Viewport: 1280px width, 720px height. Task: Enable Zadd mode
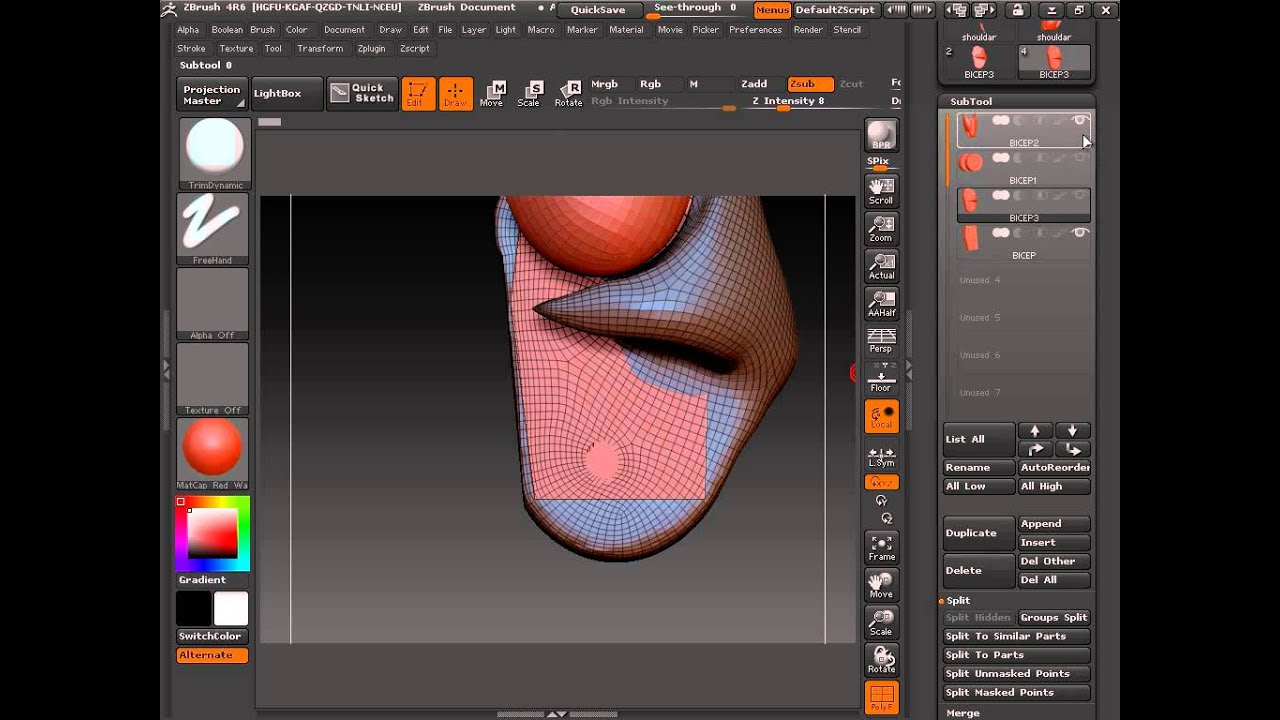[x=754, y=84]
